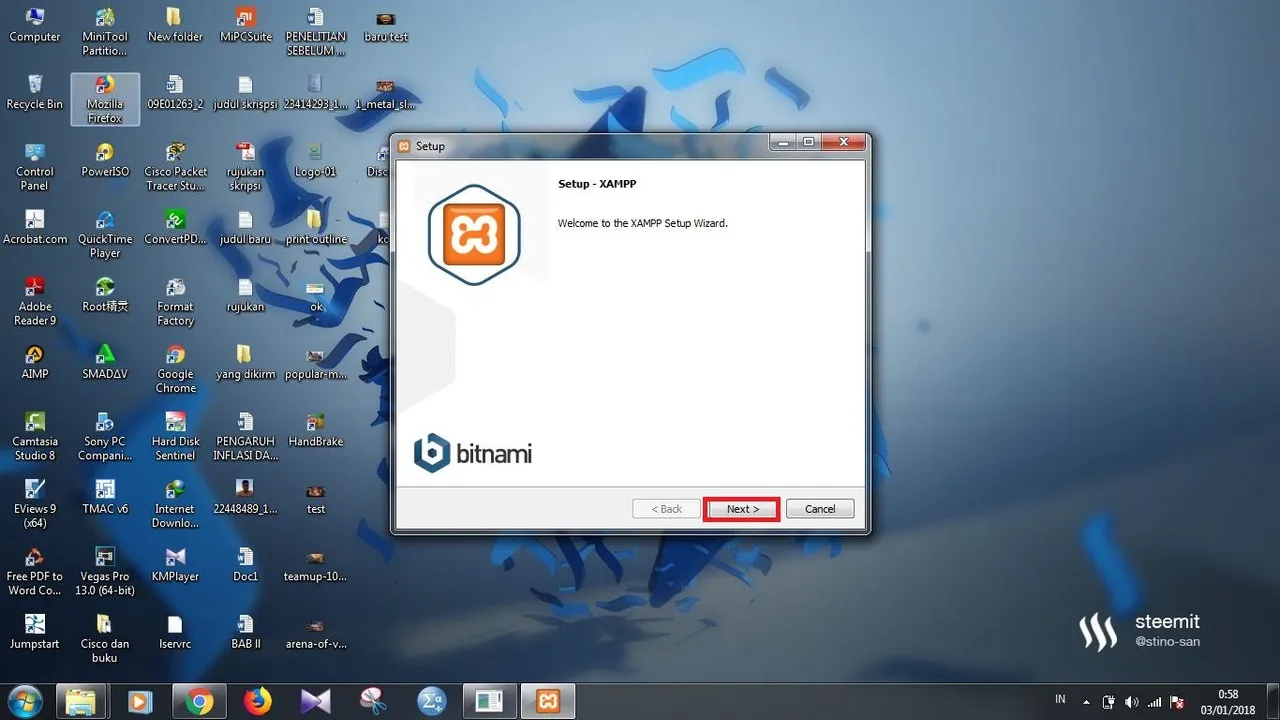Select rujukan skripsi PDF icon

245,167
